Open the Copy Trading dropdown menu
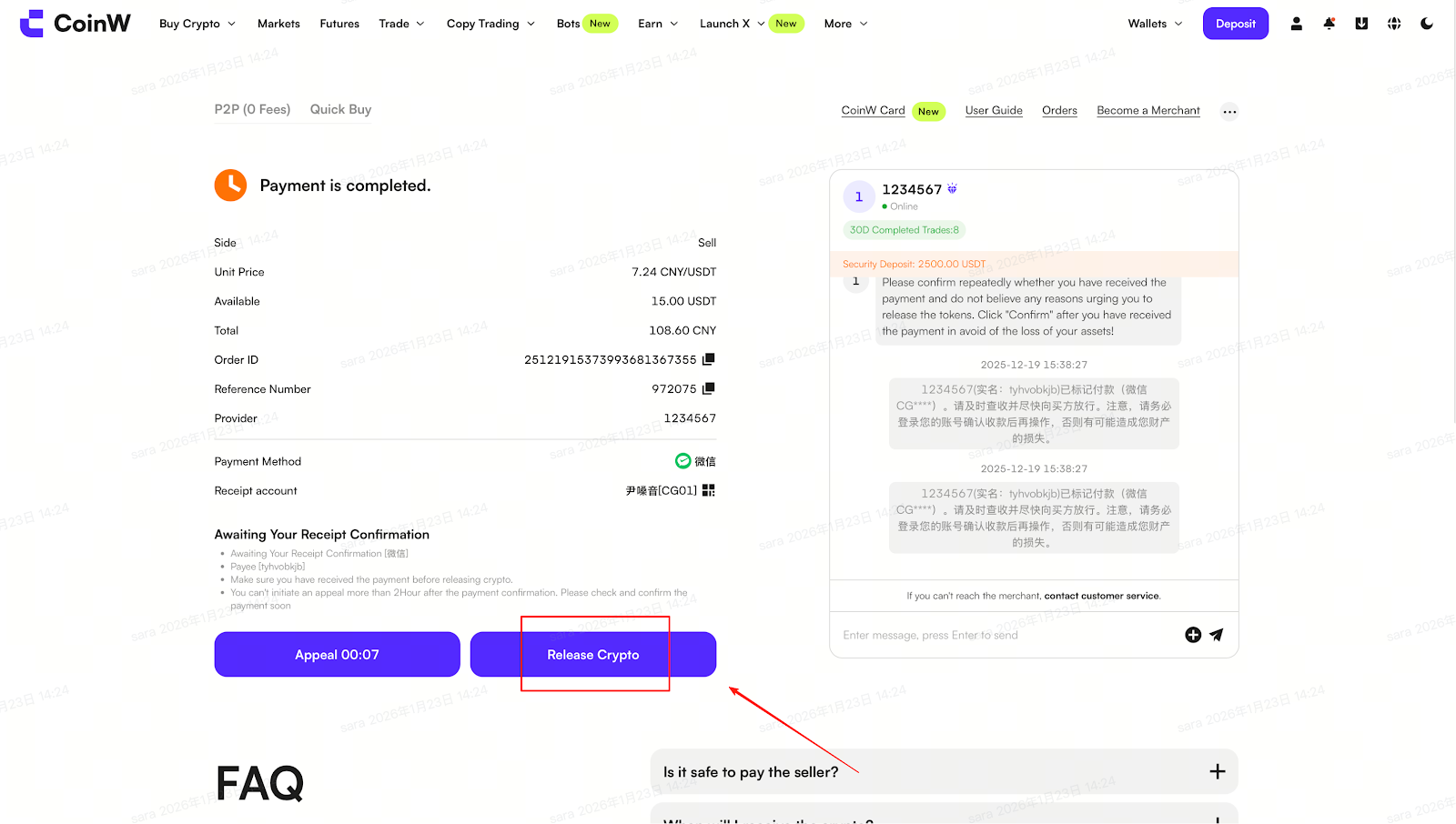 tap(490, 24)
